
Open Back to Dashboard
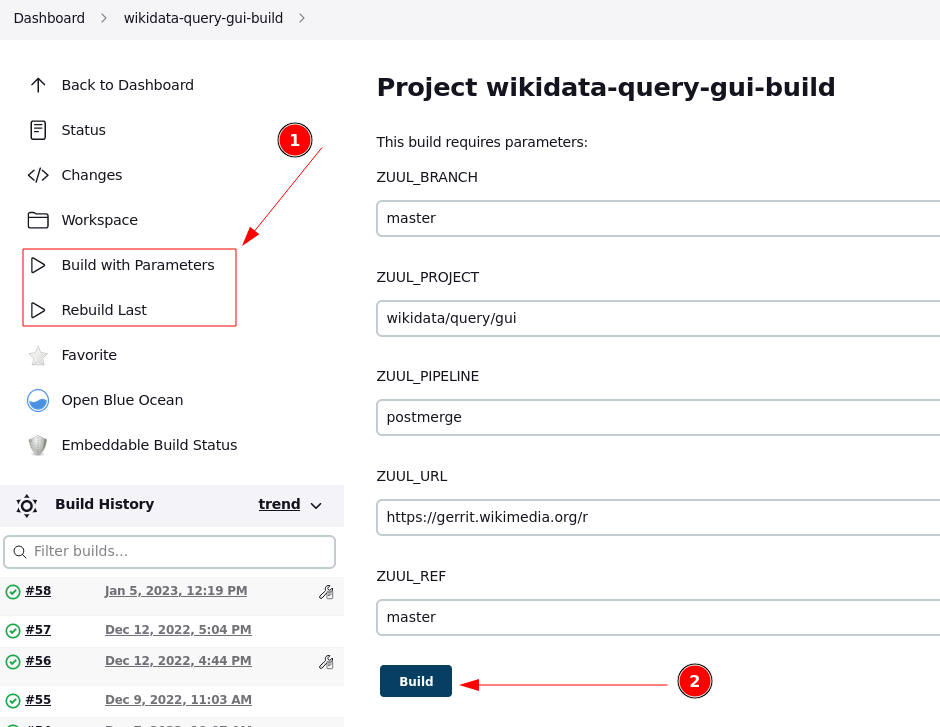(x=128, y=85)
